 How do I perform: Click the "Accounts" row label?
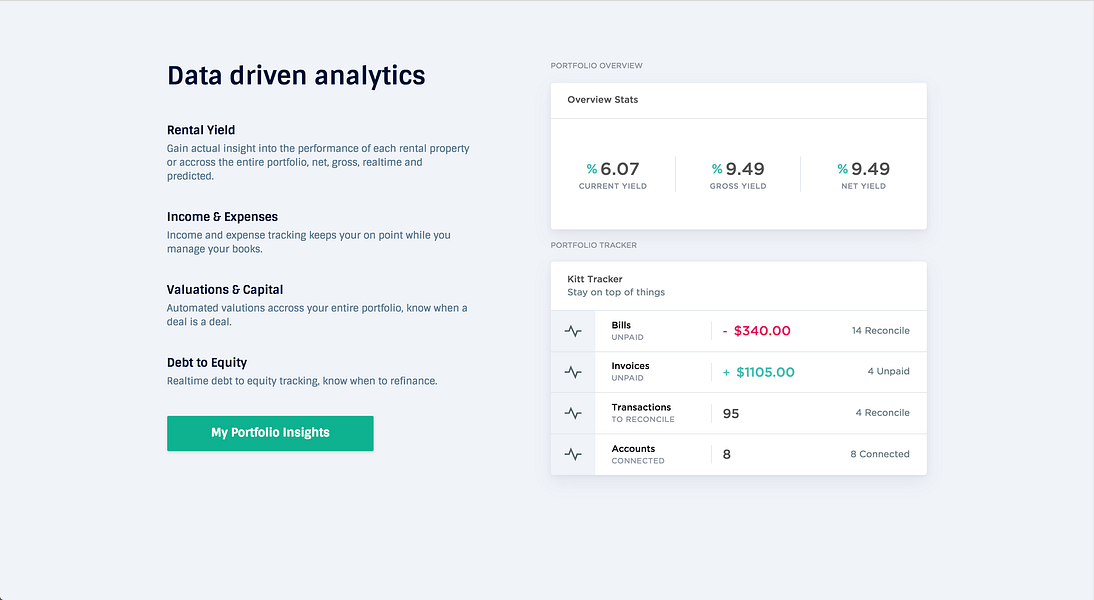coord(633,449)
